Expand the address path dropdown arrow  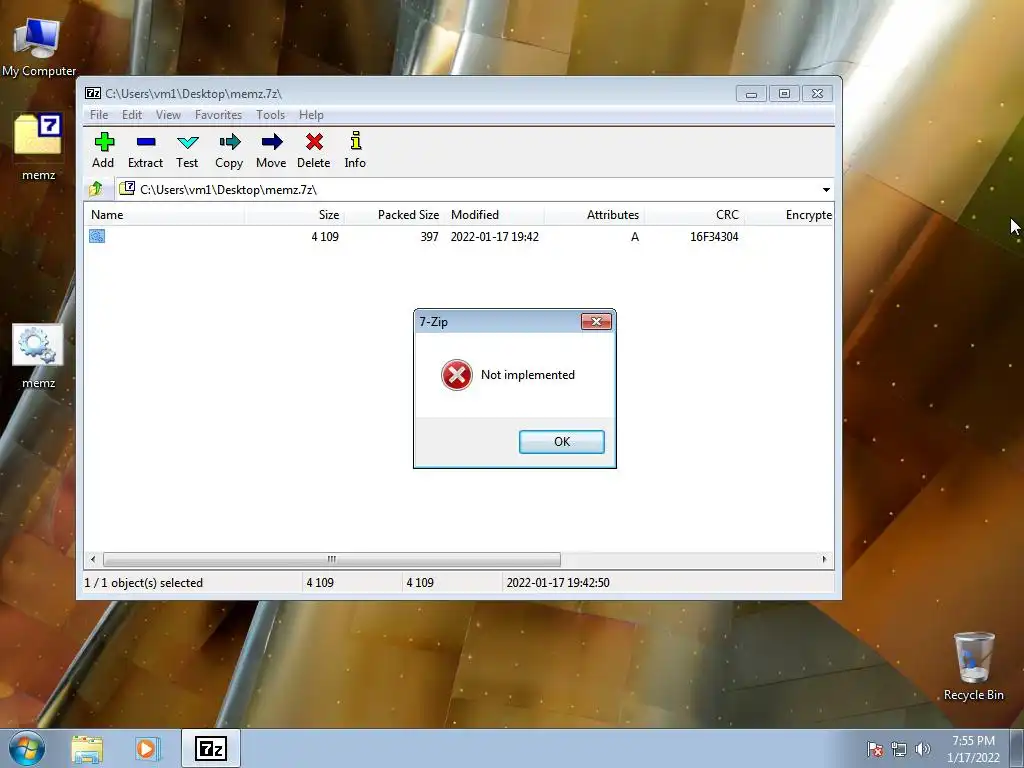[x=826, y=189]
